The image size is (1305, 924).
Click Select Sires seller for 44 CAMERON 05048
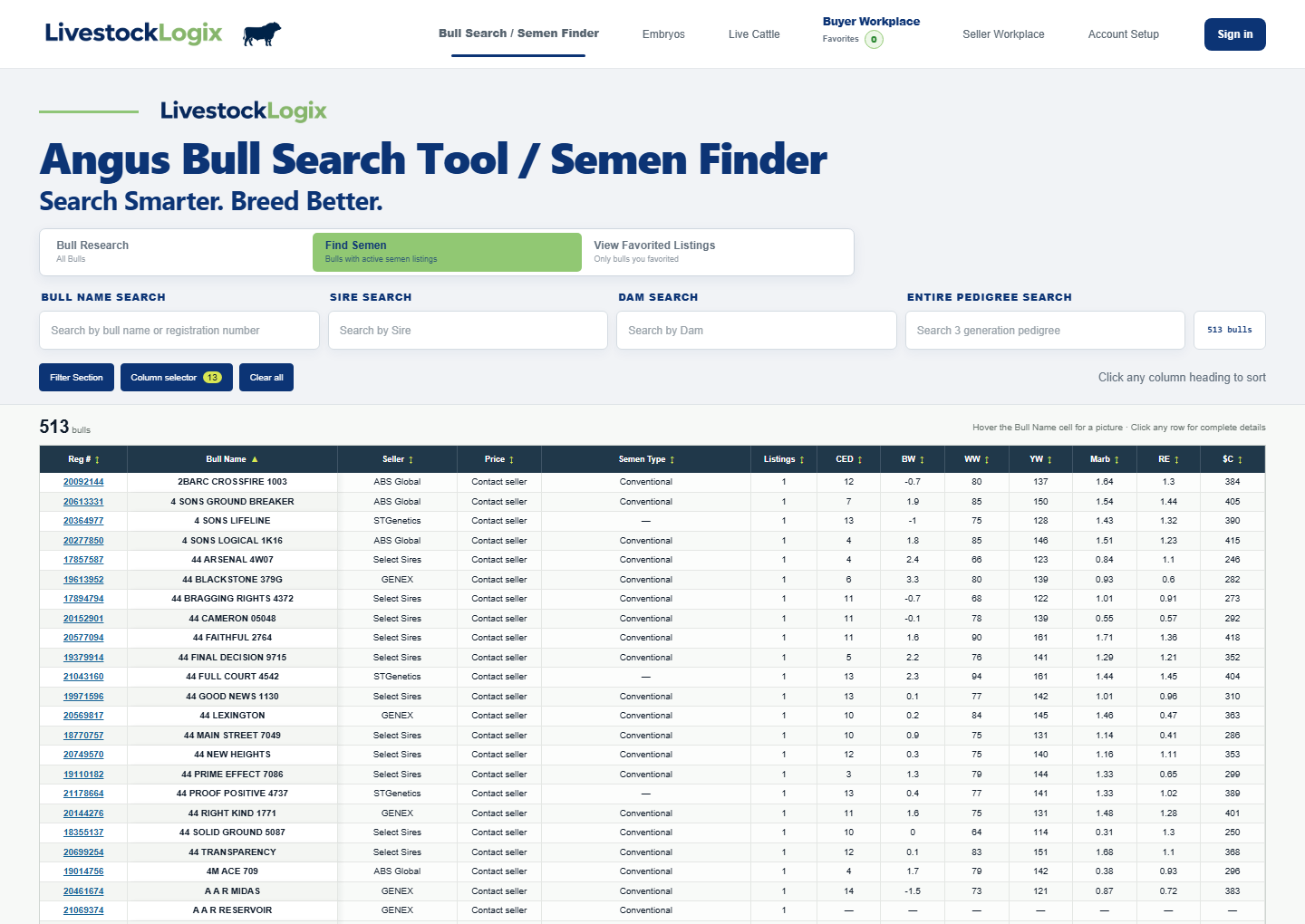pyautogui.click(x=397, y=619)
